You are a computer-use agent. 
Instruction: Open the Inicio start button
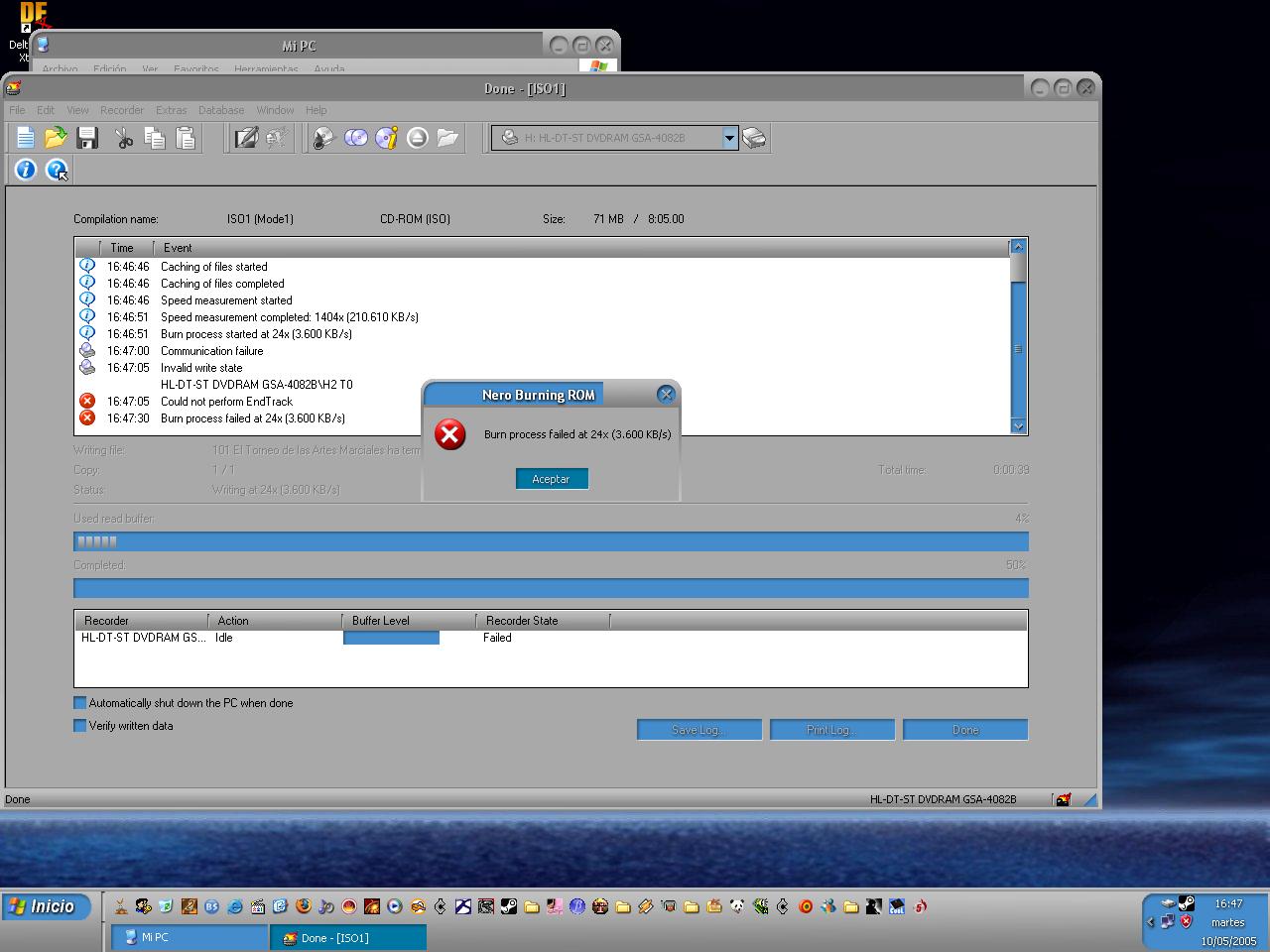46,906
